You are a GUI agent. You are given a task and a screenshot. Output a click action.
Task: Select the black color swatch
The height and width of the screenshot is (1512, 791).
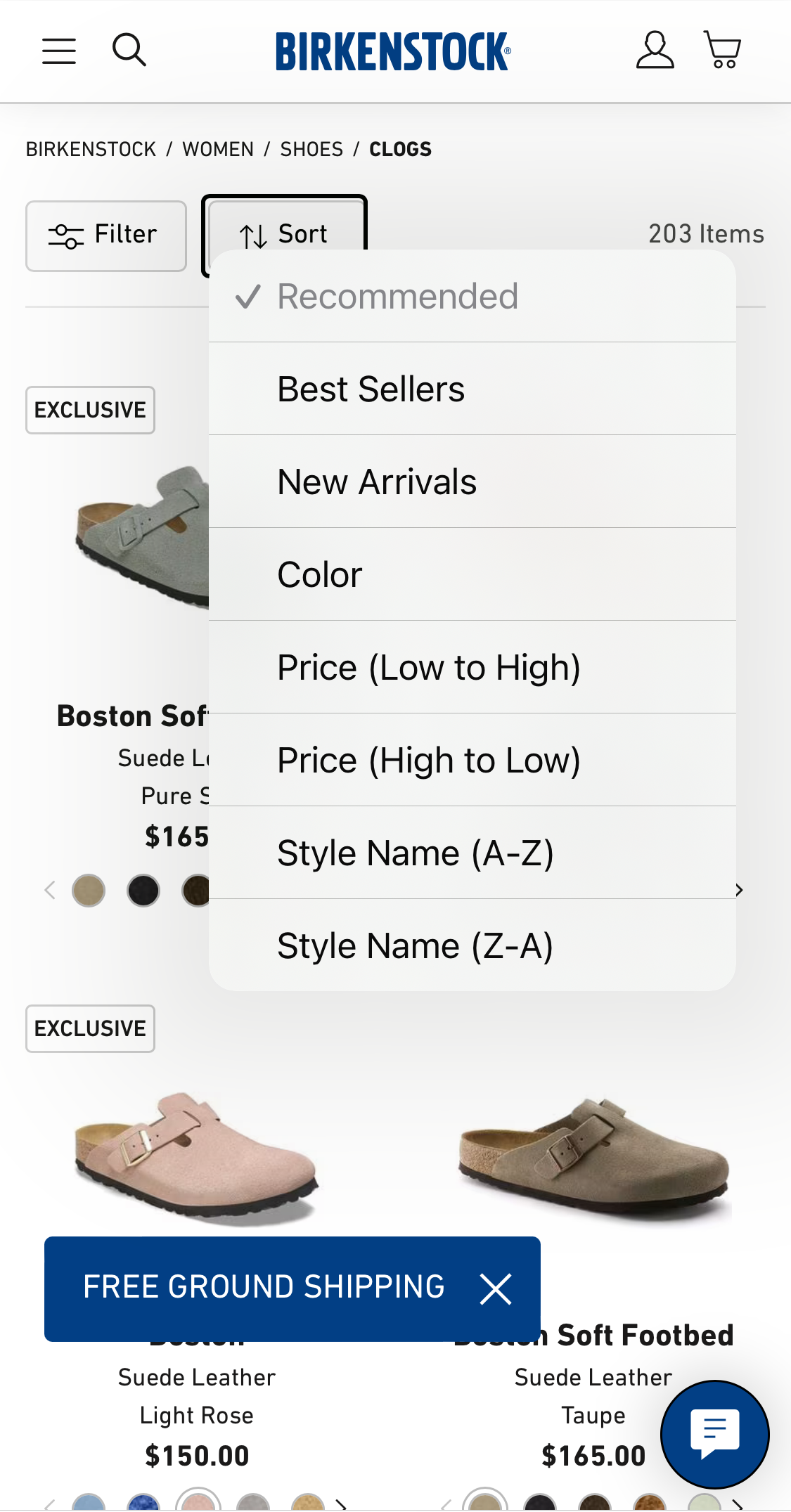click(x=143, y=890)
